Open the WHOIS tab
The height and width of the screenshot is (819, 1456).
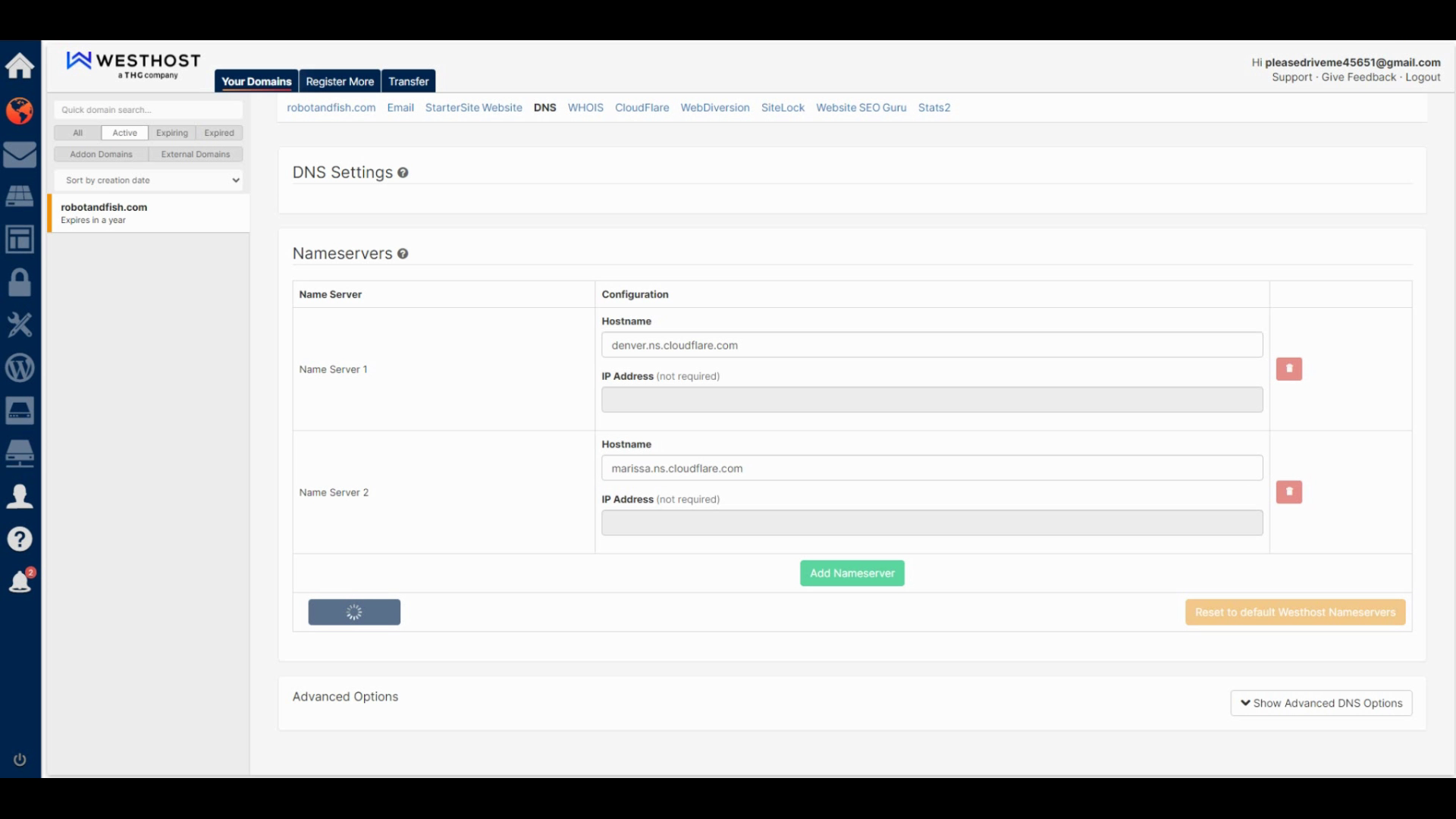point(585,108)
